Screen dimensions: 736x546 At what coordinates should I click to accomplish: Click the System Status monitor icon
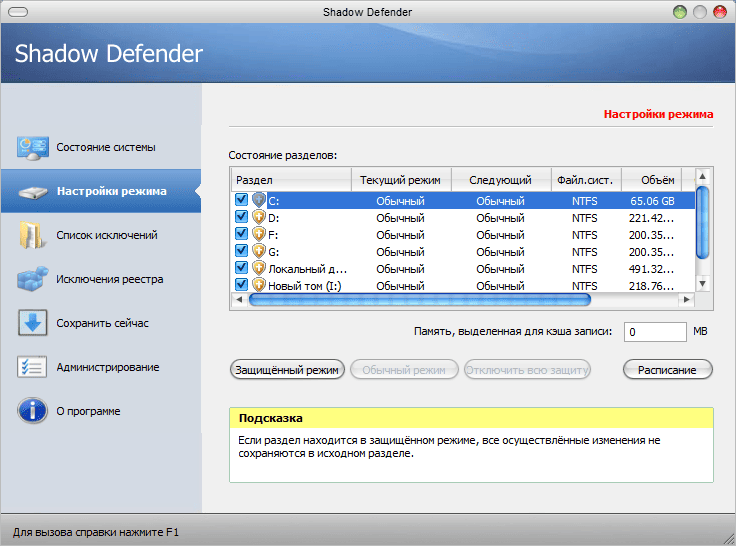(32, 147)
